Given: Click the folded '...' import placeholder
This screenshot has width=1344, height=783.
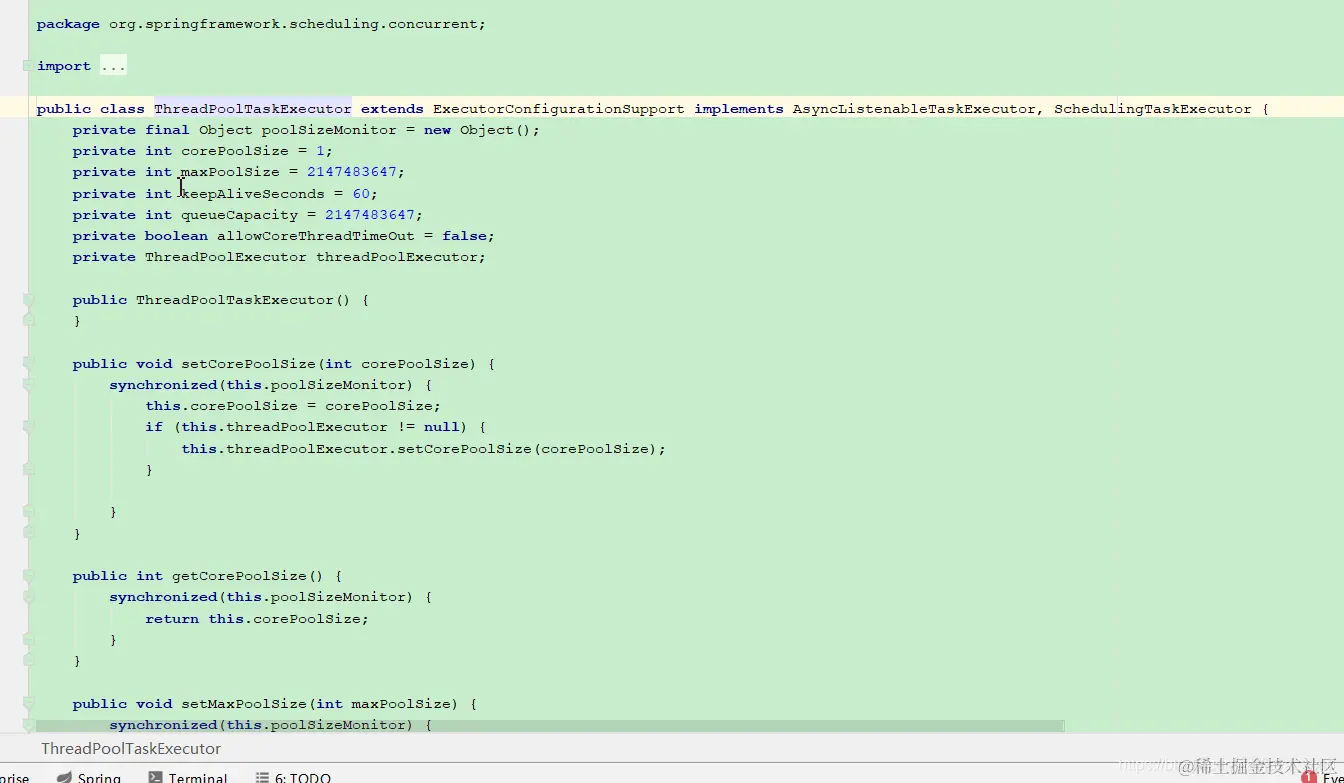Looking at the screenshot, I should pyautogui.click(x=114, y=66).
